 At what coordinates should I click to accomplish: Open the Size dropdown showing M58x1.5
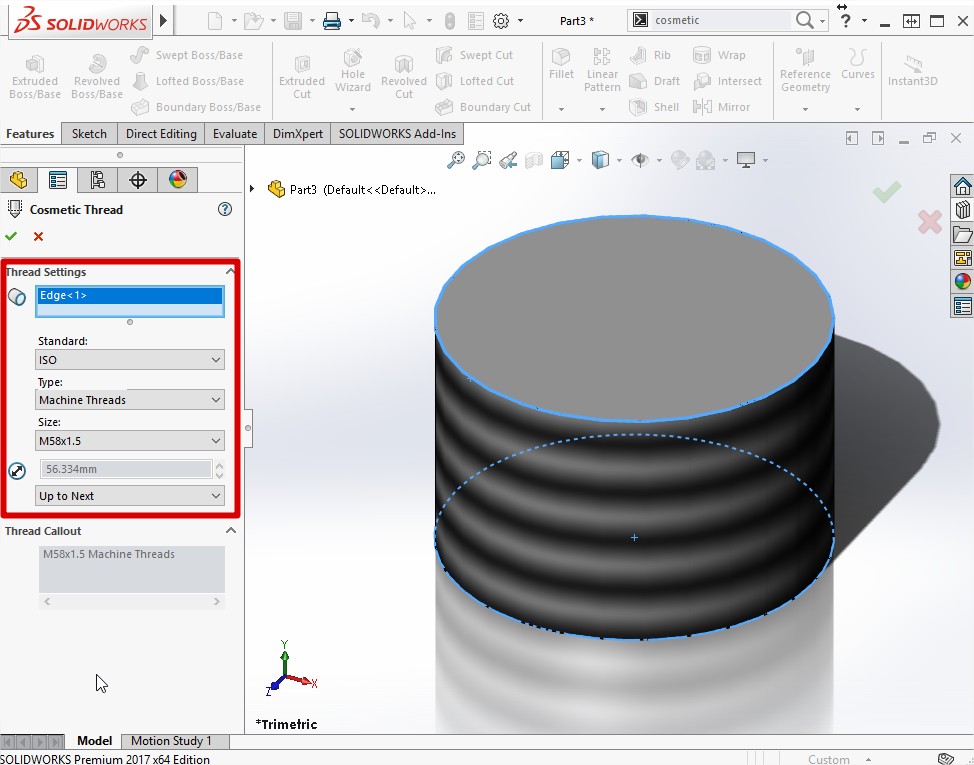(130, 441)
